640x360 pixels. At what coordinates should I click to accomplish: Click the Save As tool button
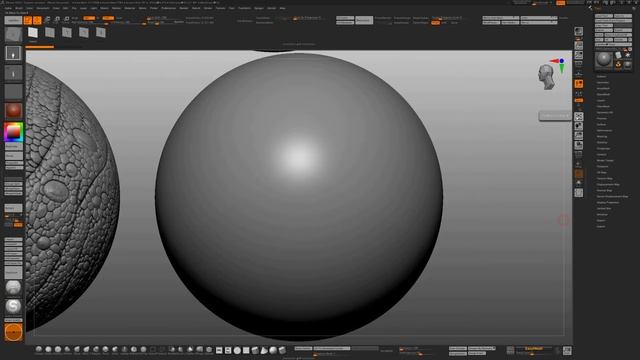(x=623, y=16)
